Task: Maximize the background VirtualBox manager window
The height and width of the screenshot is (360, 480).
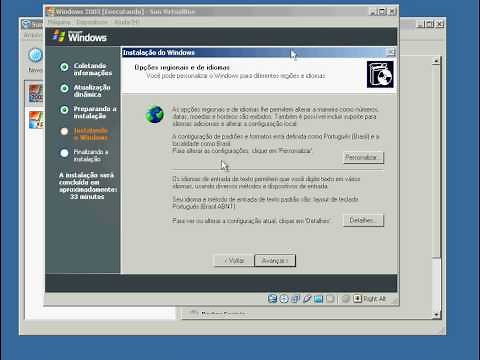Action: [430, 24]
